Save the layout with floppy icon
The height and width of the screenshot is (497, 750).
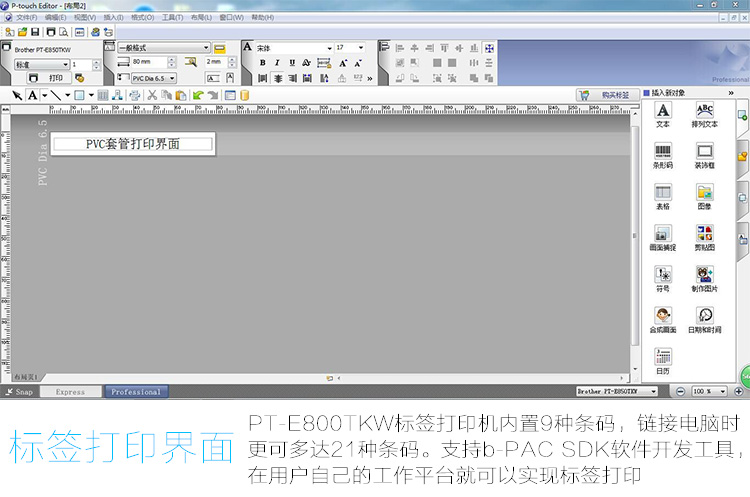coord(35,32)
